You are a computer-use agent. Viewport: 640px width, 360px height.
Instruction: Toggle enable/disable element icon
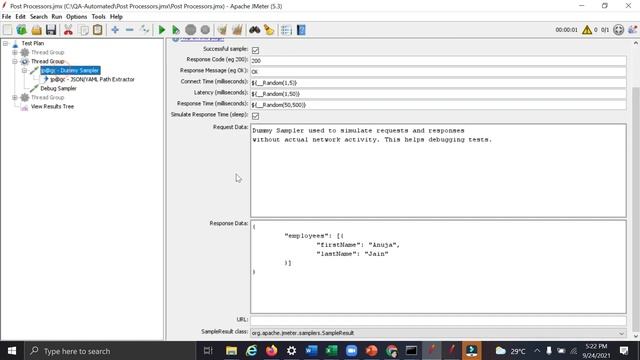pos(144,30)
